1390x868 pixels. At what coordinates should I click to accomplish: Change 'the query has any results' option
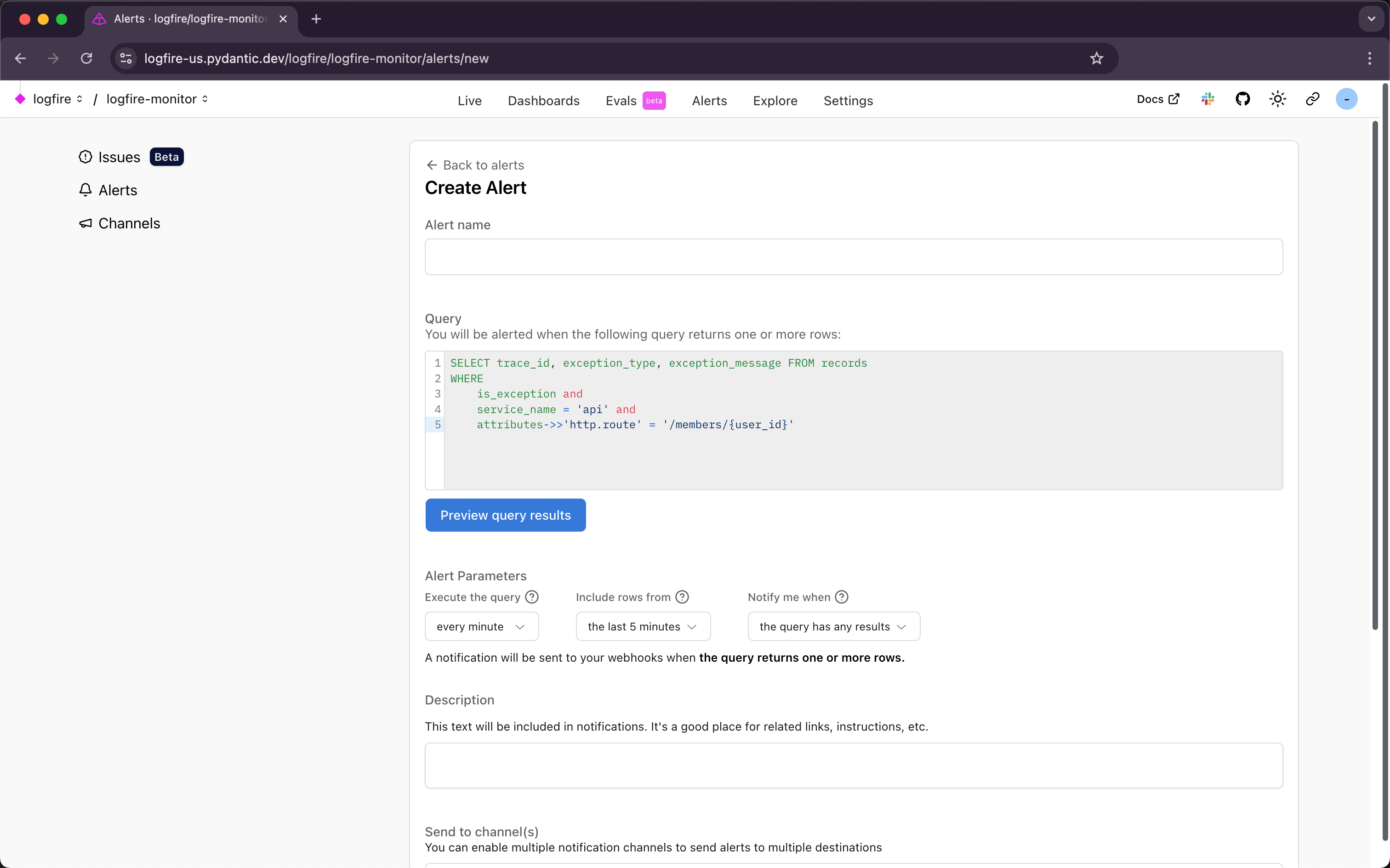tap(832, 626)
